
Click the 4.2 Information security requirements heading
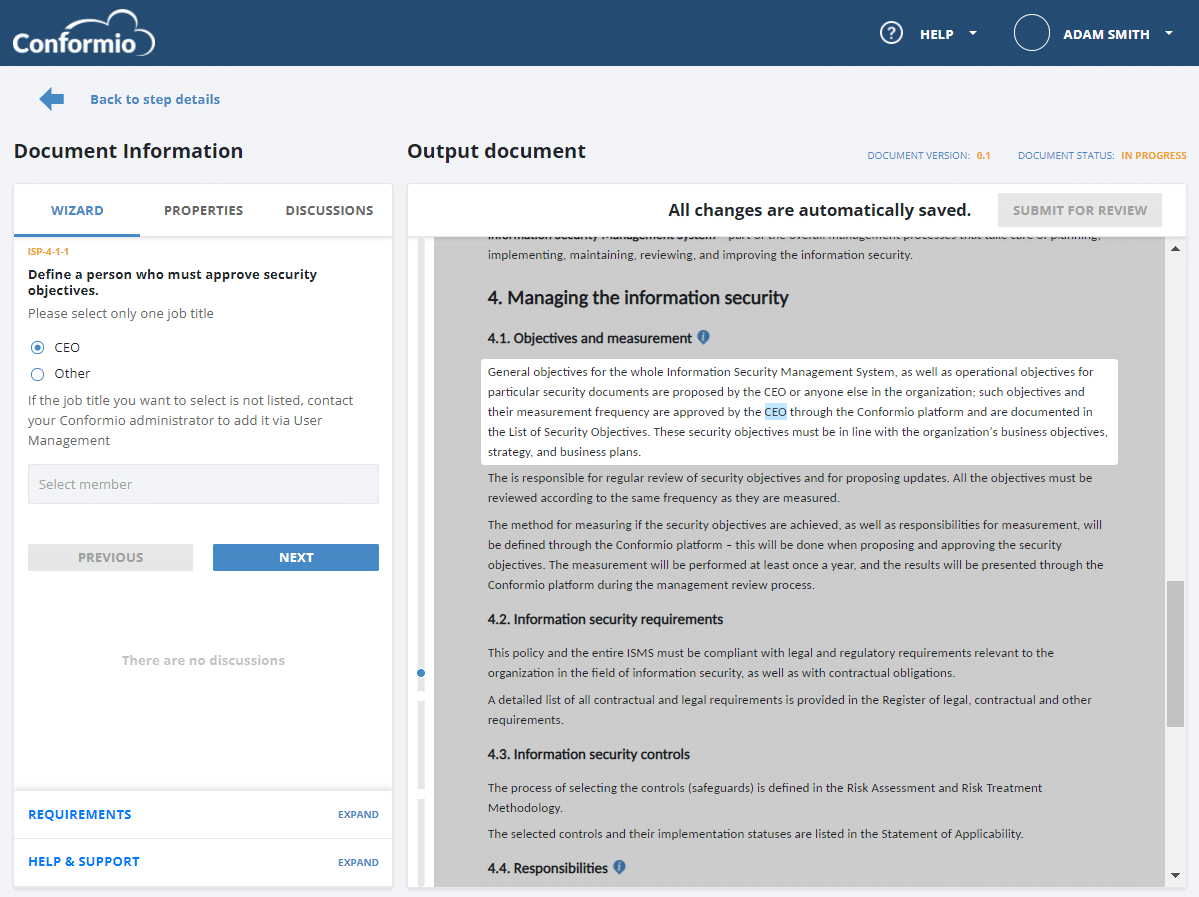pyautogui.click(x=606, y=619)
